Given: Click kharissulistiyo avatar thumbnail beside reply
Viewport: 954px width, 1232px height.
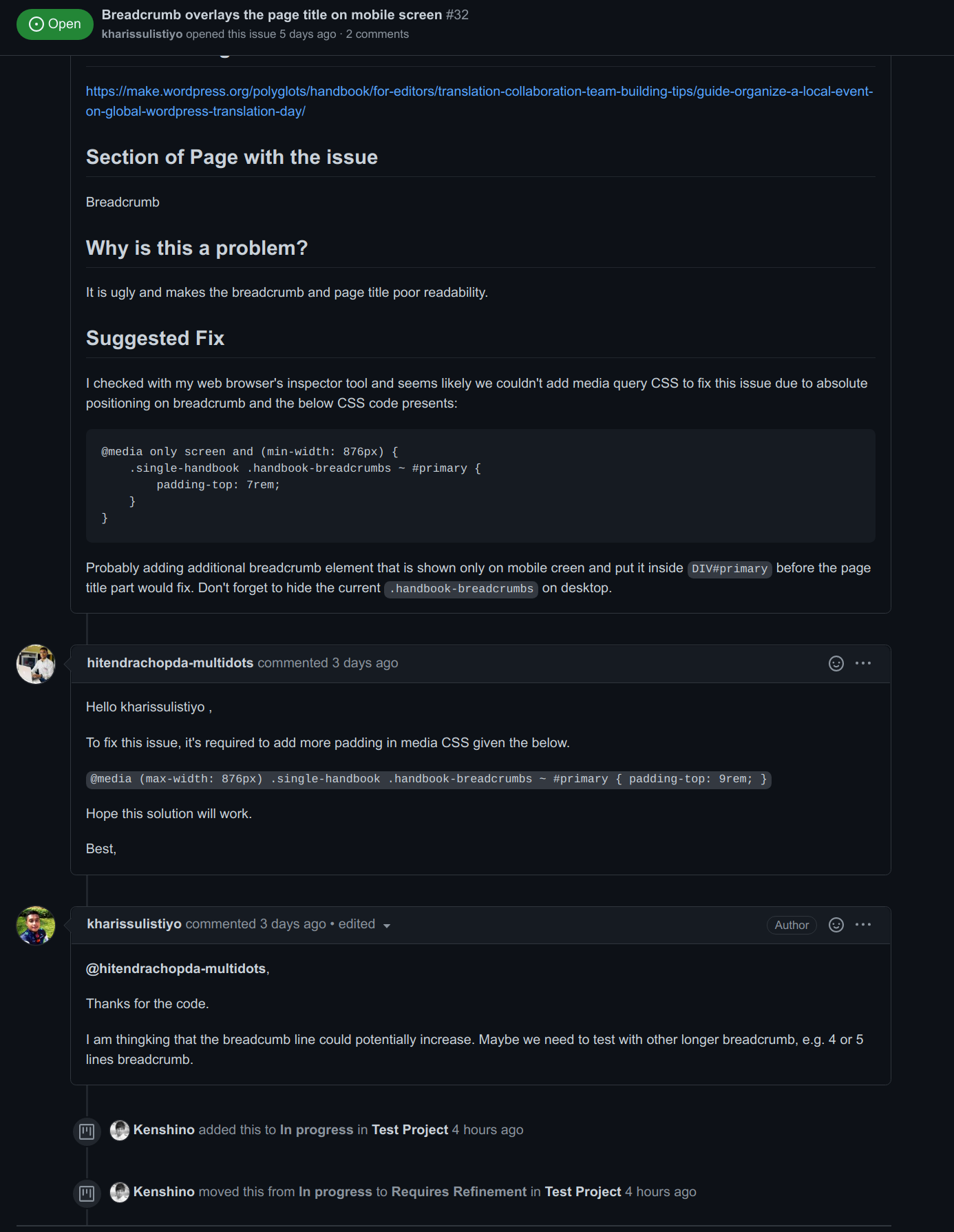Looking at the screenshot, I should pos(36,926).
